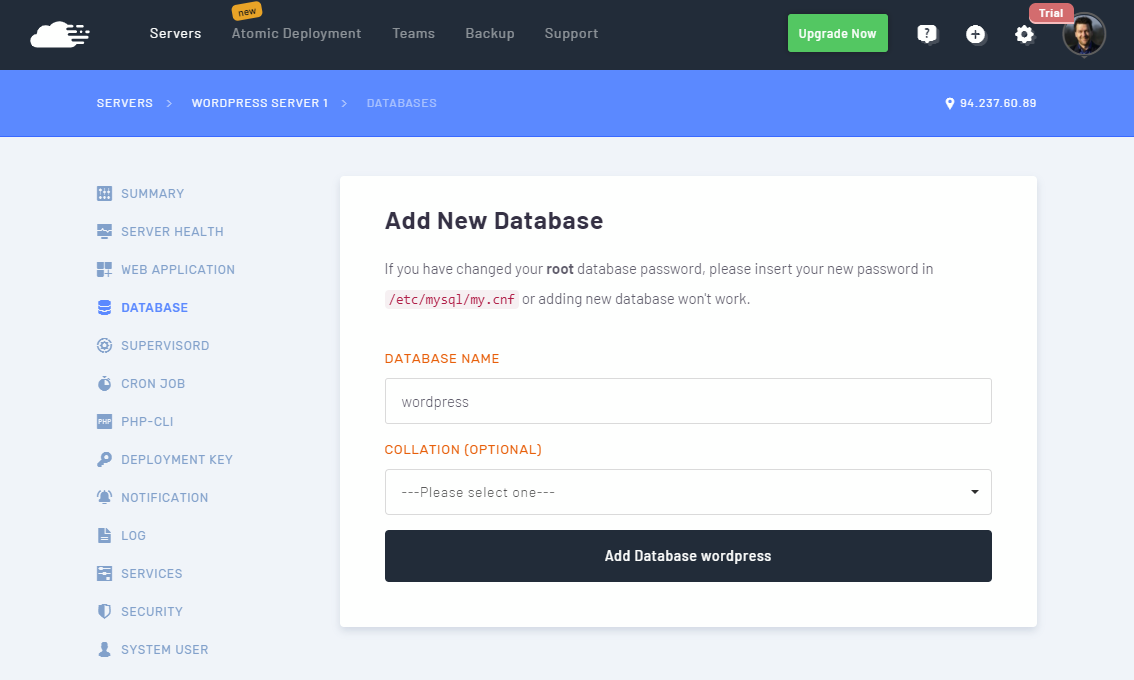Click the RunCloud cloud logo
The width and height of the screenshot is (1134, 680).
tap(60, 35)
